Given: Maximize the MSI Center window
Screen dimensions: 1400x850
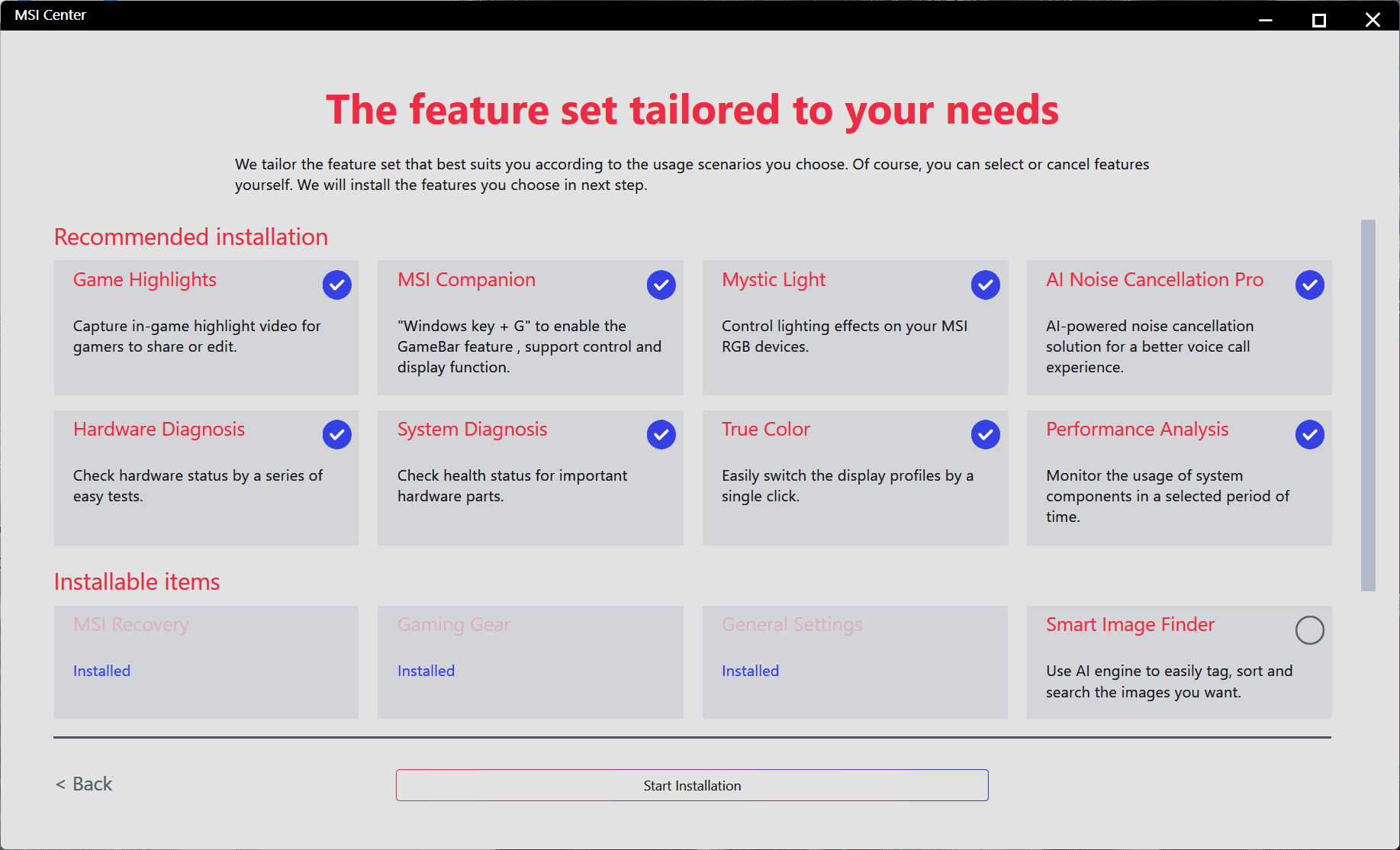Looking at the screenshot, I should [x=1318, y=20].
